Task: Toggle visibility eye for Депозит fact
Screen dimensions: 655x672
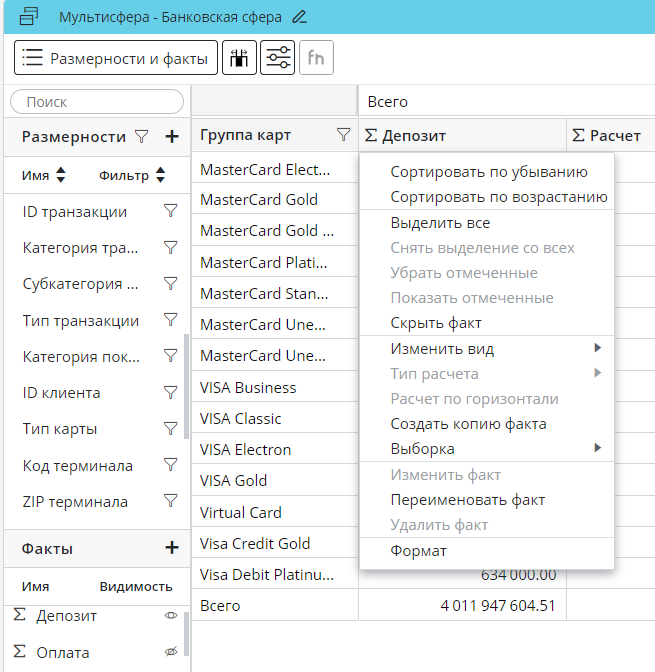Action: [x=170, y=616]
